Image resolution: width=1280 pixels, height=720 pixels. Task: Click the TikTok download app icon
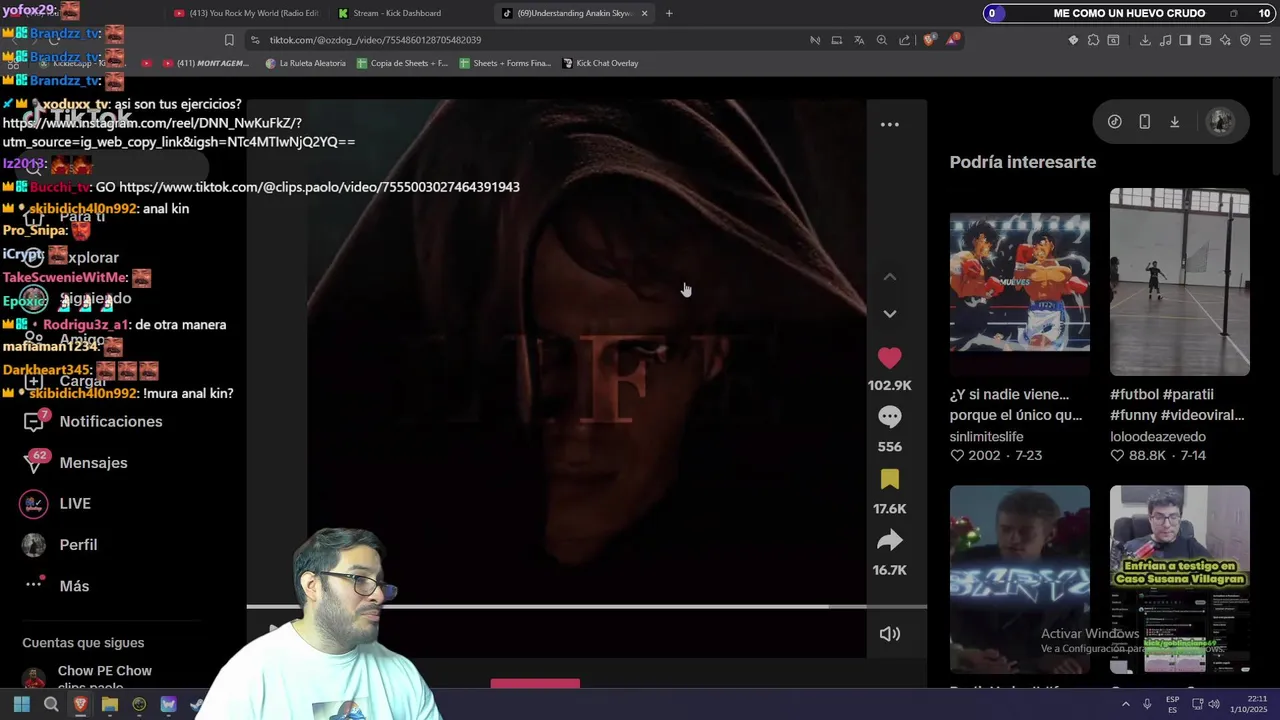click(x=1175, y=122)
